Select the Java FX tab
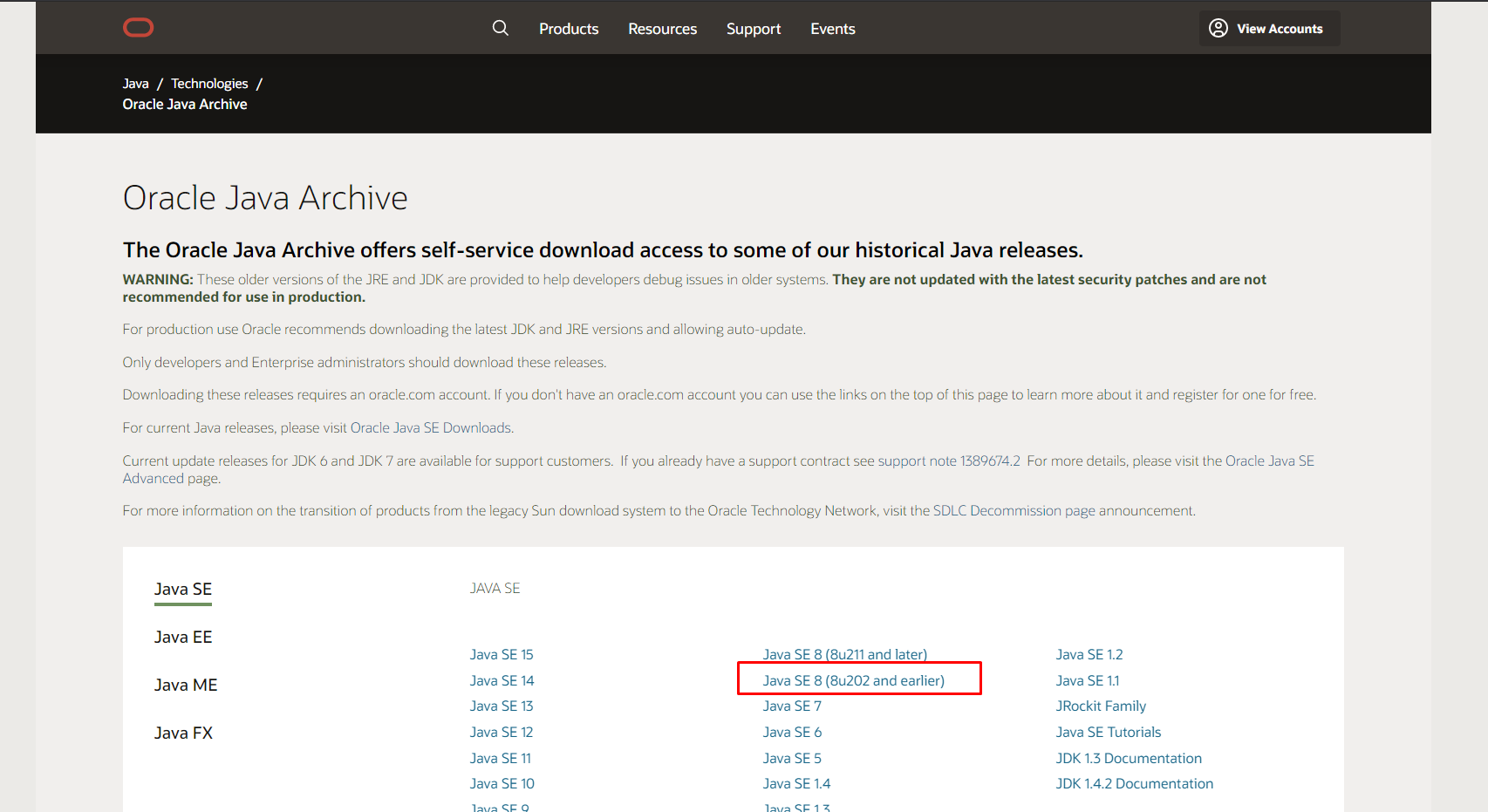 (183, 734)
